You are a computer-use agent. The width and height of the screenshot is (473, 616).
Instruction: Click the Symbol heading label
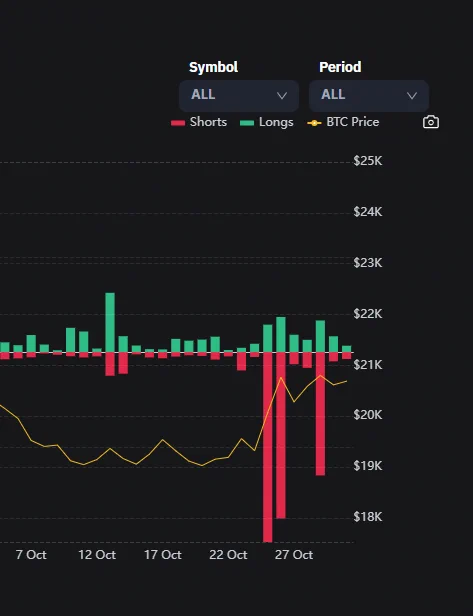(x=213, y=67)
